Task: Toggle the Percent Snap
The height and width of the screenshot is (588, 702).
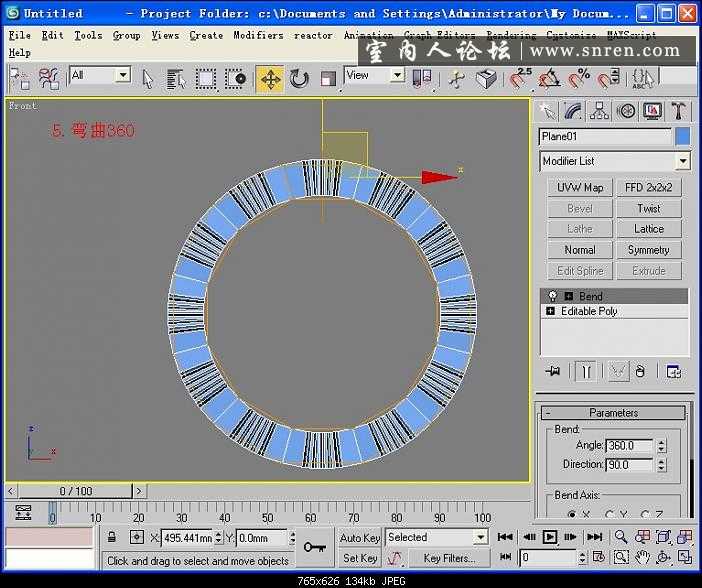Action: coord(578,79)
